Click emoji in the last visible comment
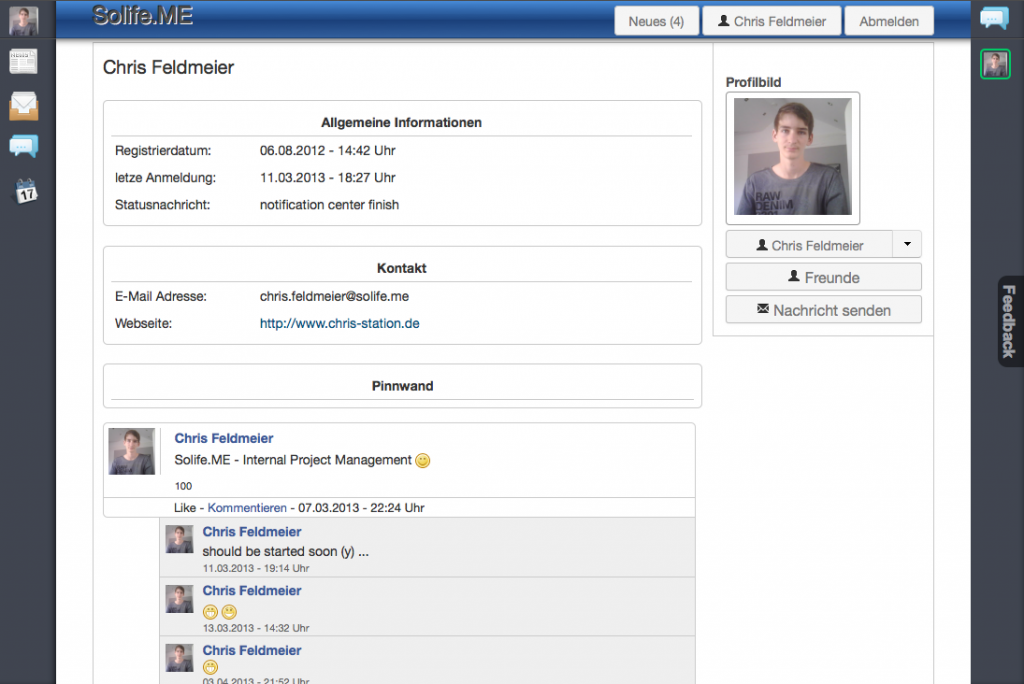This screenshot has height=684, width=1024. click(x=210, y=667)
